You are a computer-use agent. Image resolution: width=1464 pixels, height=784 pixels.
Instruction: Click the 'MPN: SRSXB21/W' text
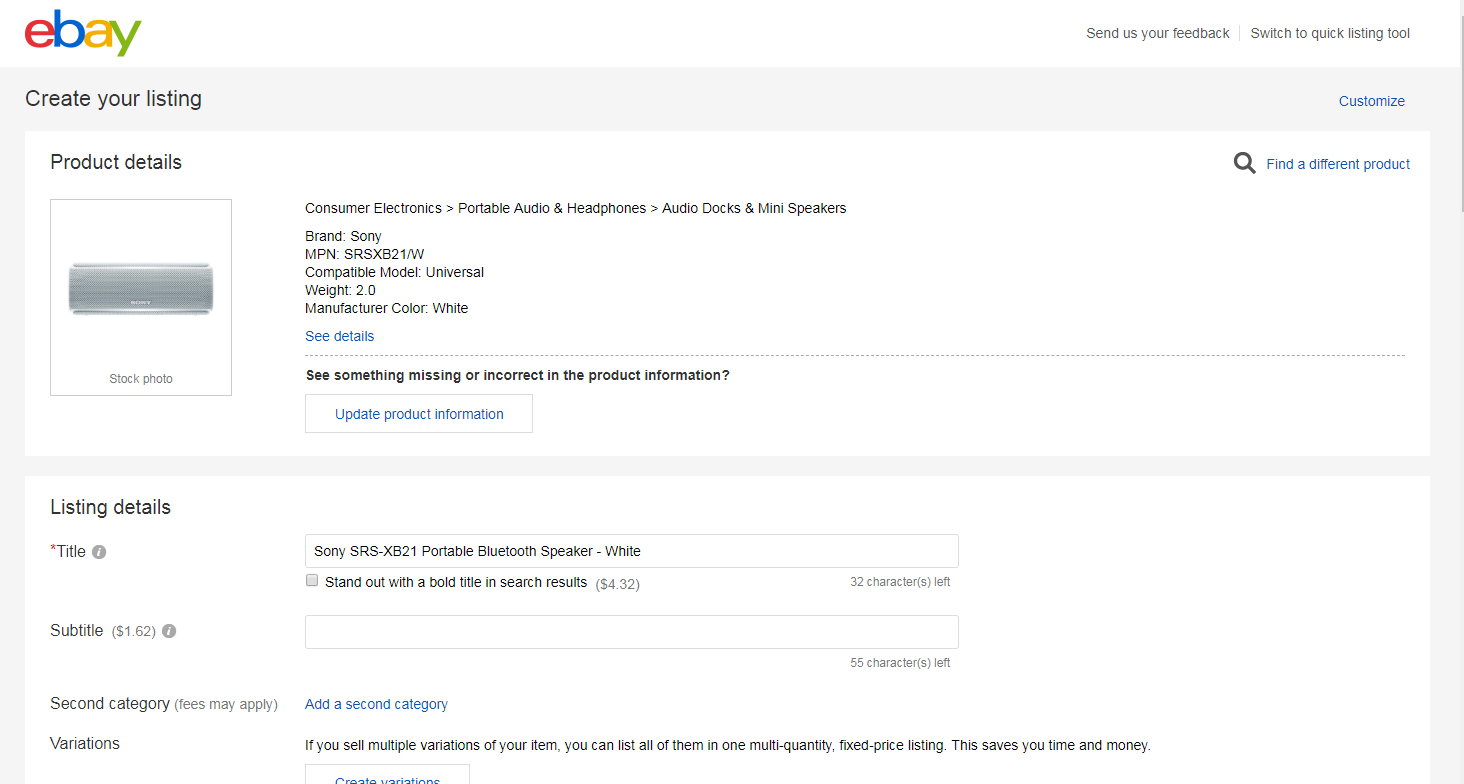click(x=364, y=254)
